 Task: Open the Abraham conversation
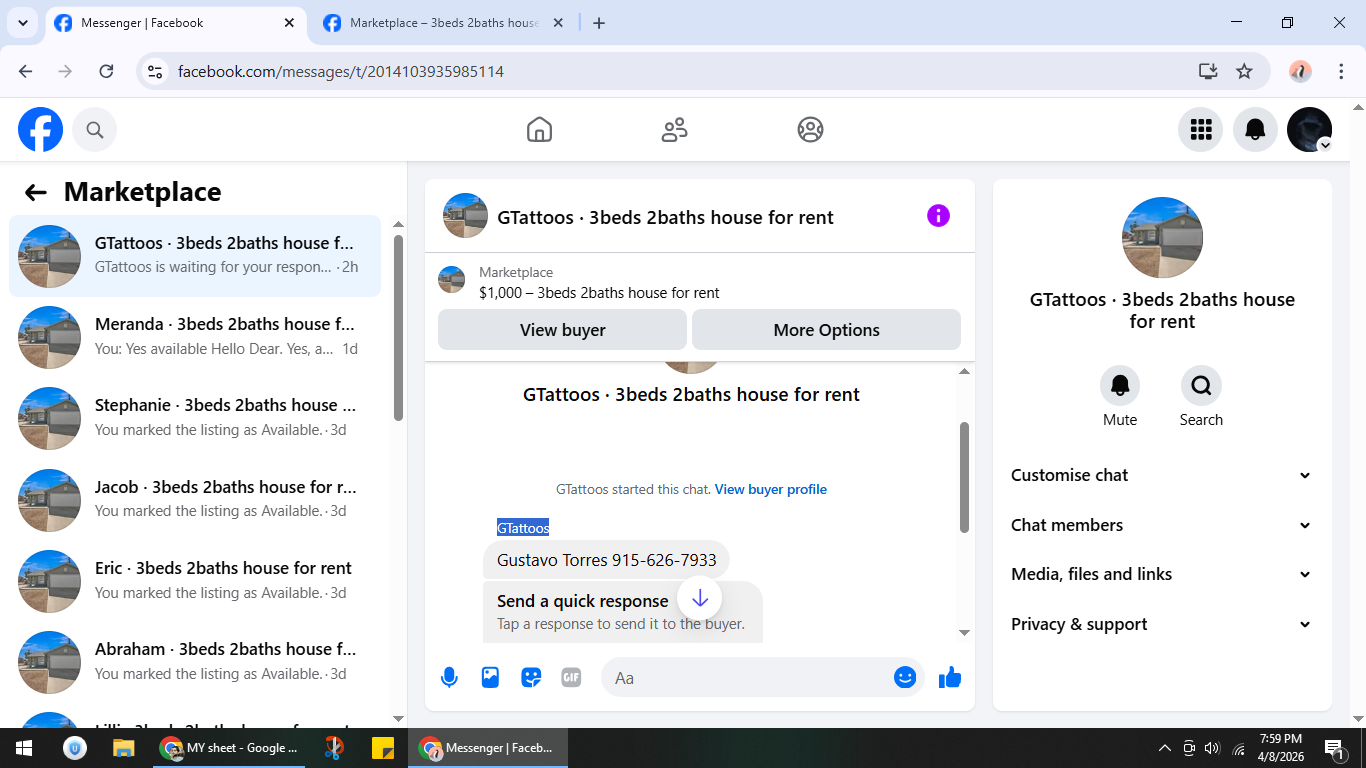point(195,662)
